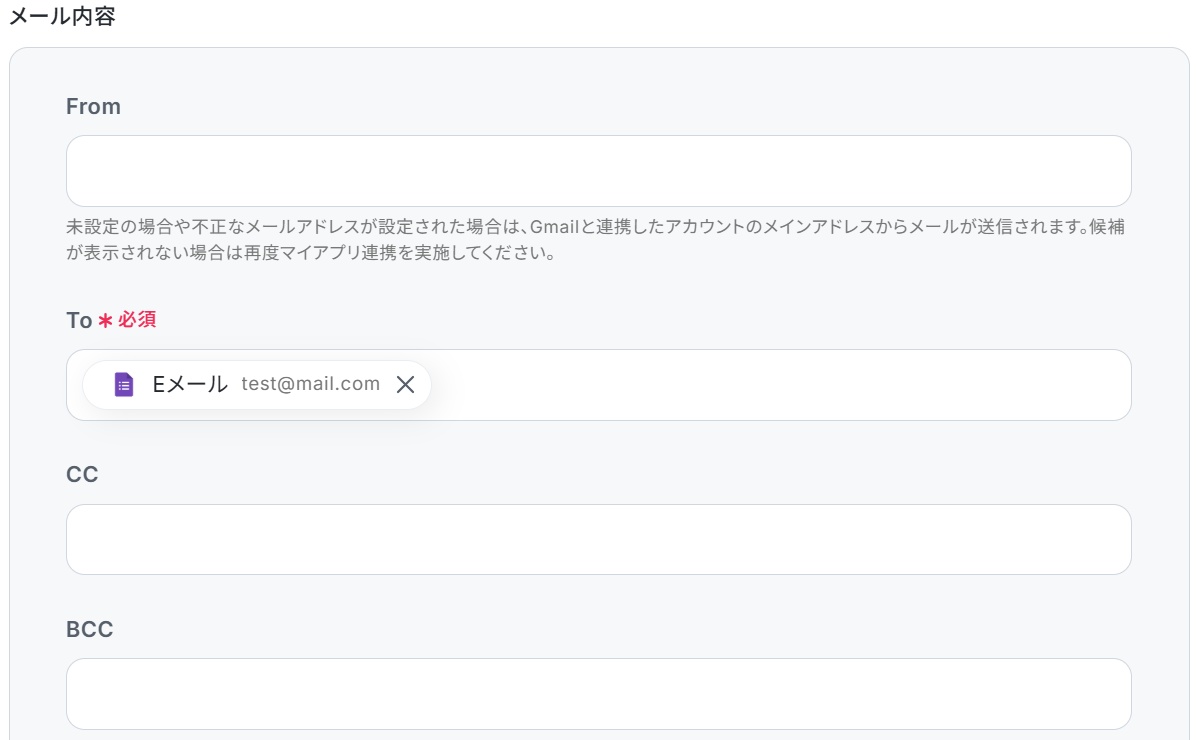Focus the empty area of the To field
Viewport: 1196px width, 740px height.
pos(780,385)
